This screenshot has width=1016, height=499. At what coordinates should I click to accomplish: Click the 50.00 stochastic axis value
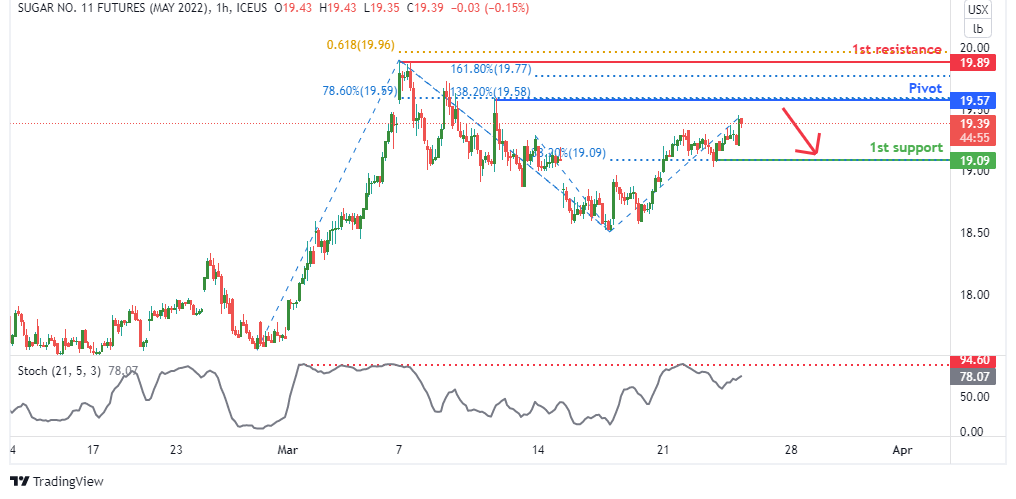click(975, 397)
